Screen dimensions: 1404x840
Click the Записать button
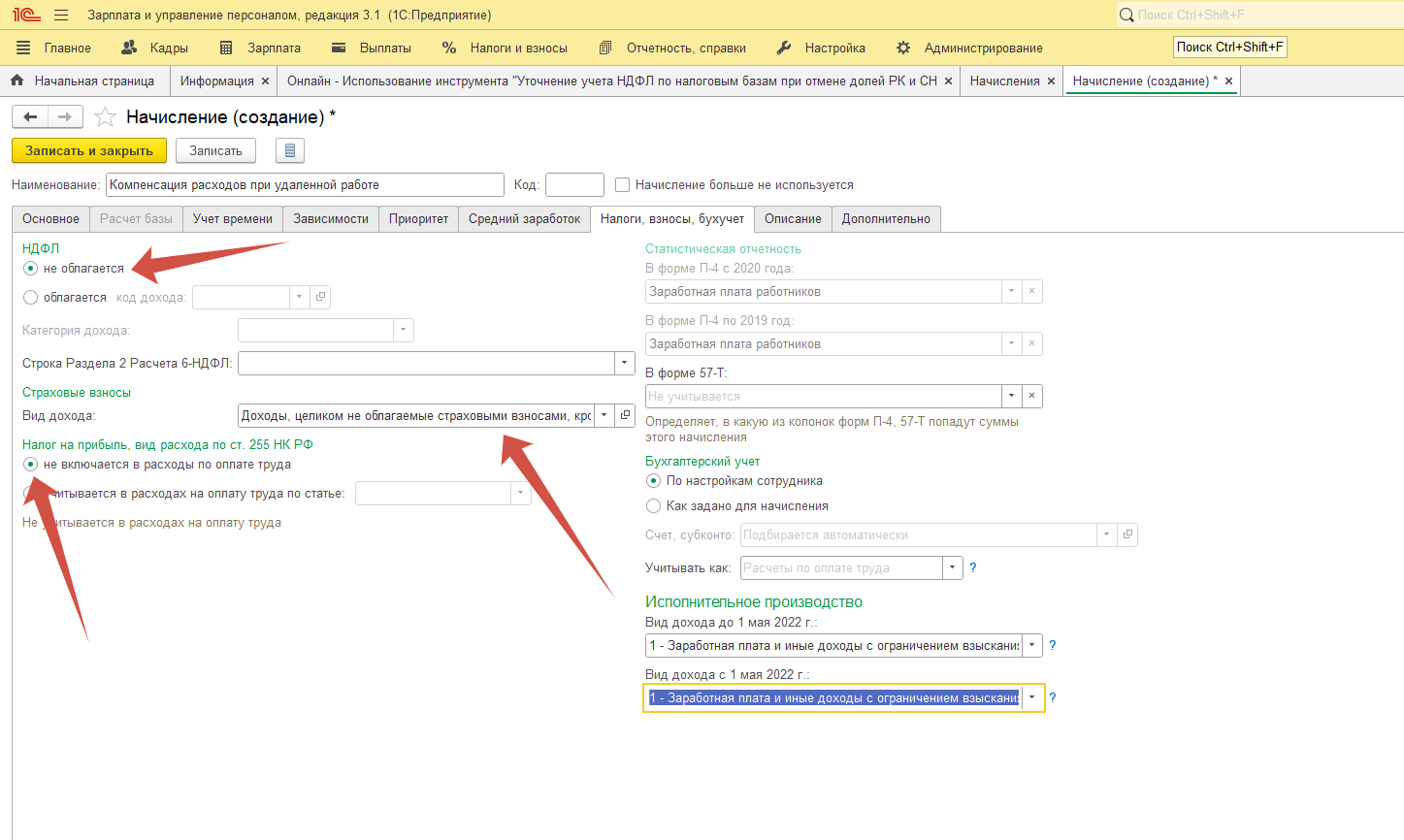[x=215, y=150]
